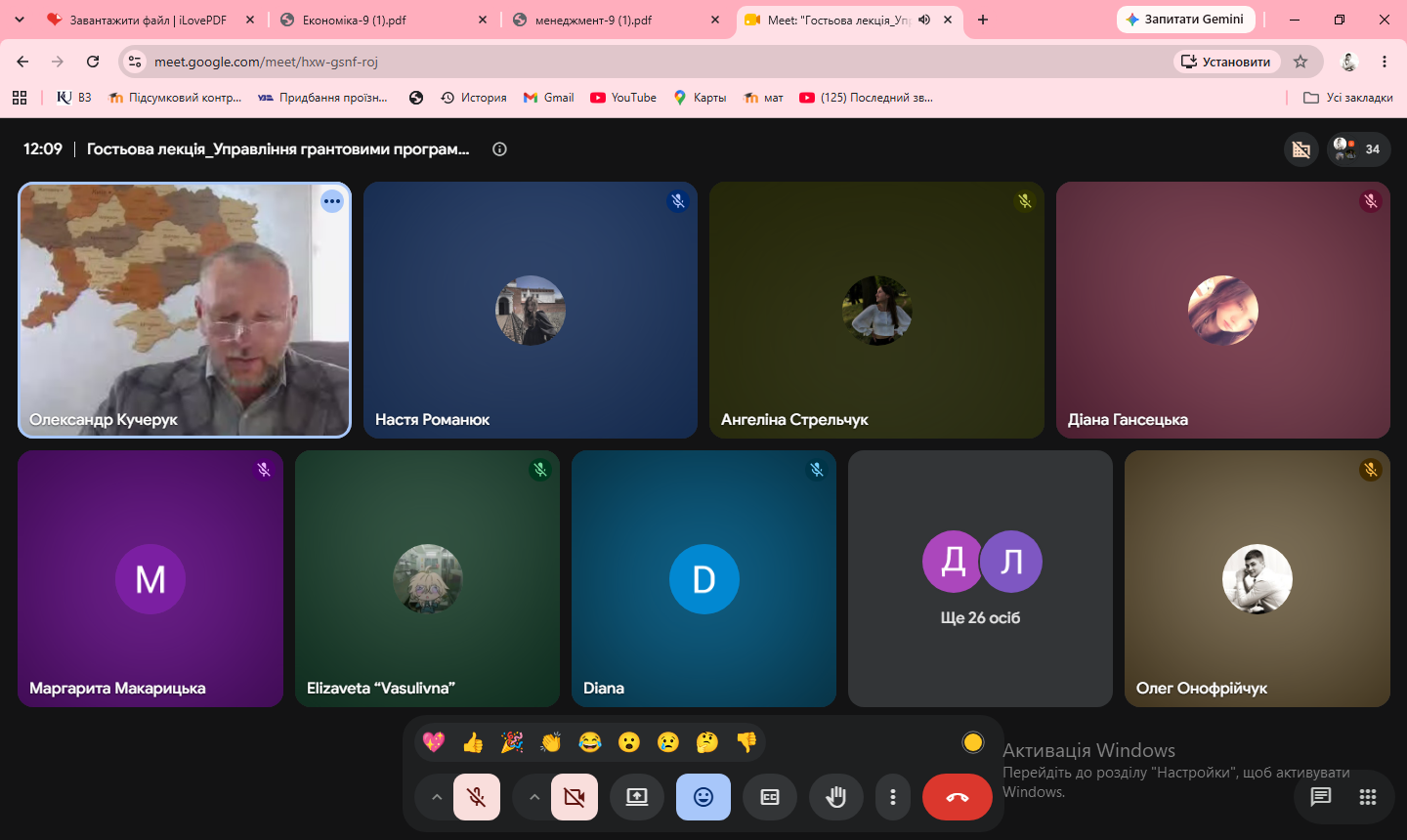Send the clapping hands reaction
Screen dimensions: 1407x840
point(551,742)
